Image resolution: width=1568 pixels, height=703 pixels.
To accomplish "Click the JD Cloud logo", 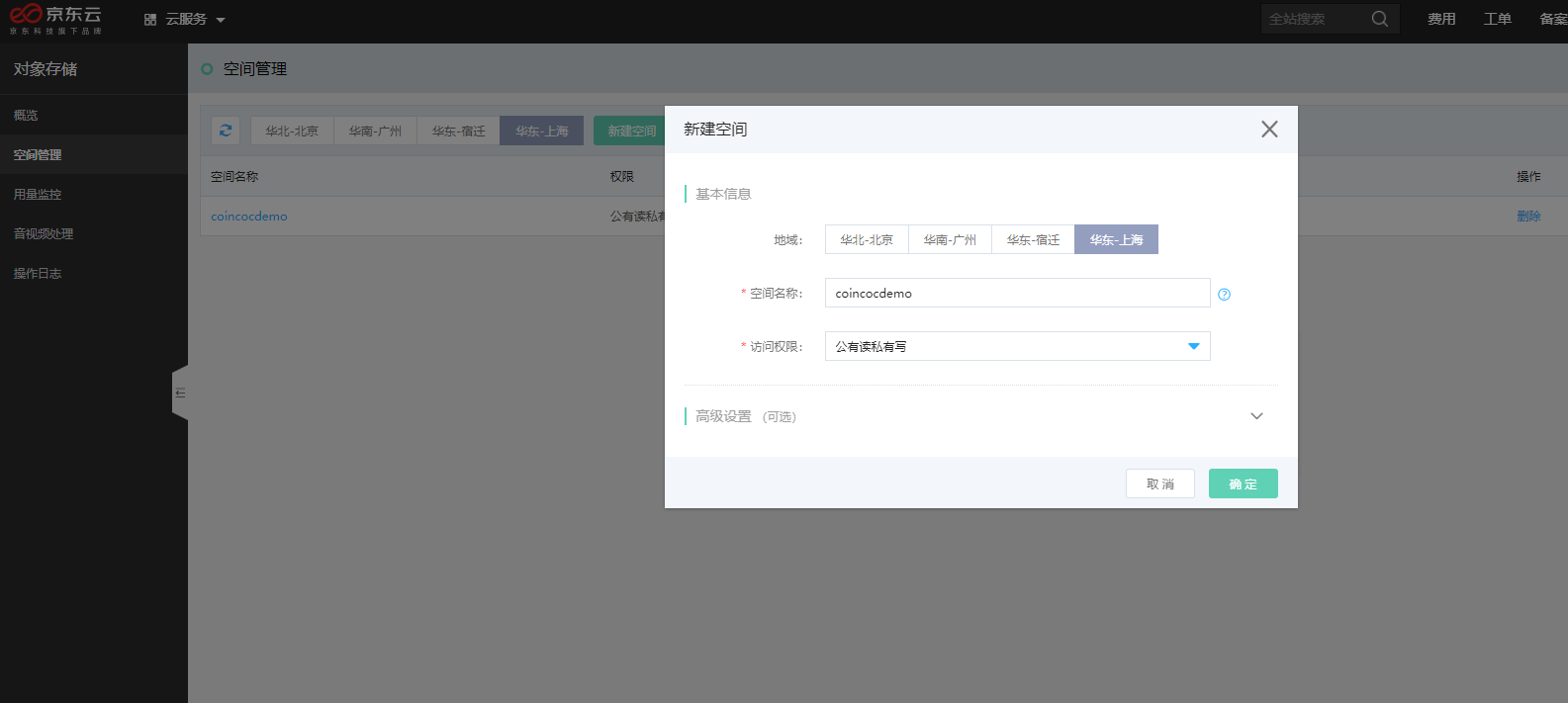I will pos(56,19).
